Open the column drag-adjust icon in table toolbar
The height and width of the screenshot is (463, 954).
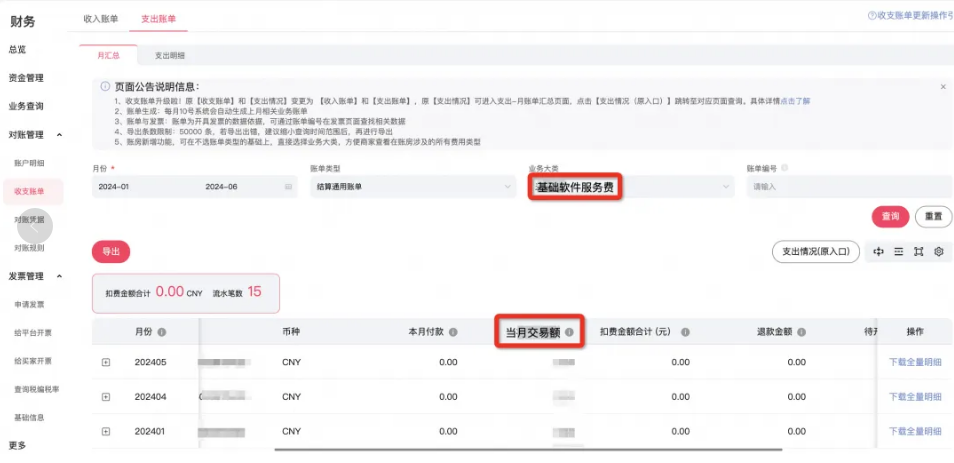coord(878,251)
